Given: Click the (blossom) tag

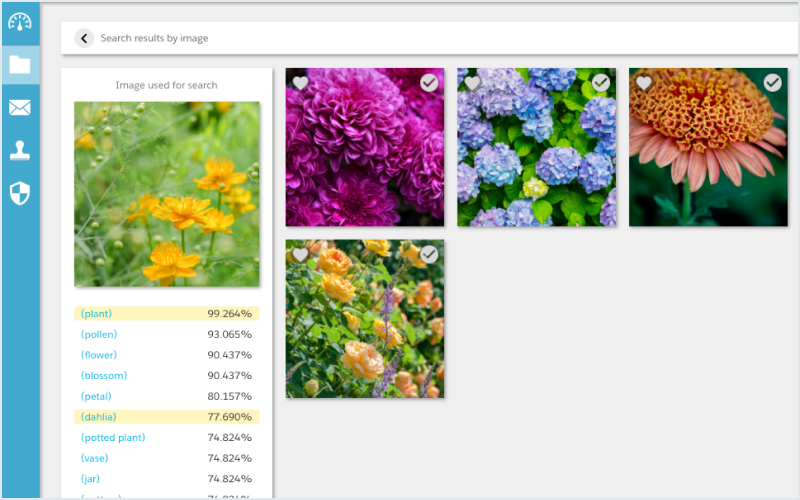Looking at the screenshot, I should pyautogui.click(x=104, y=376).
